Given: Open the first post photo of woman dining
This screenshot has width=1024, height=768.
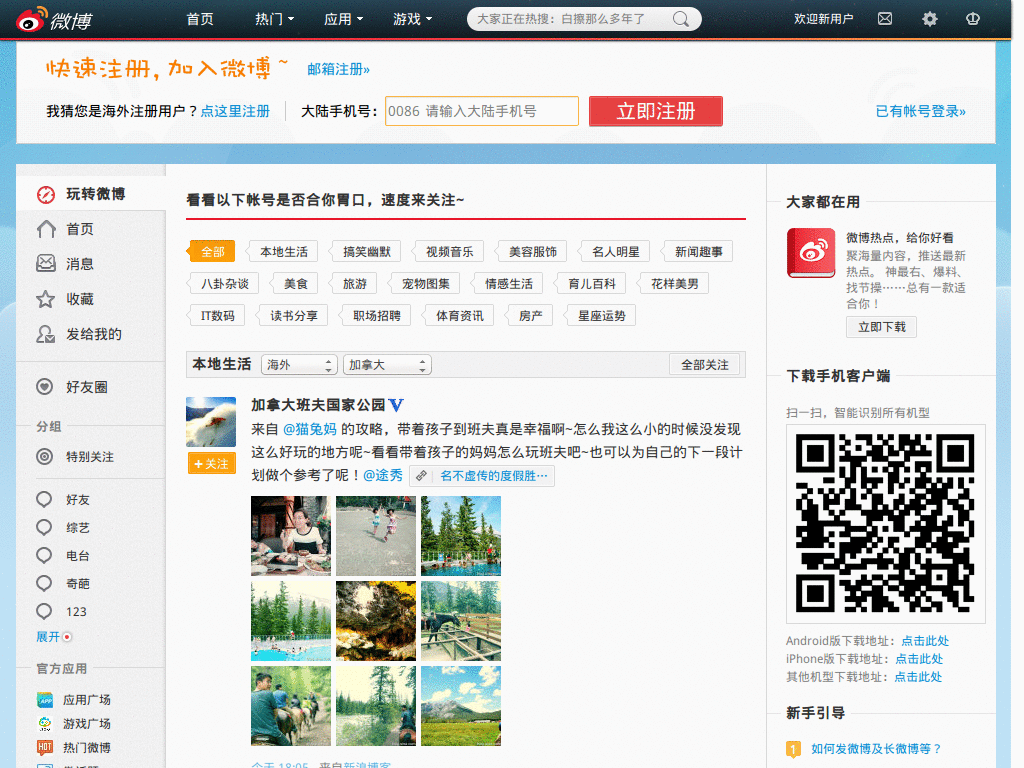Looking at the screenshot, I should point(291,536).
